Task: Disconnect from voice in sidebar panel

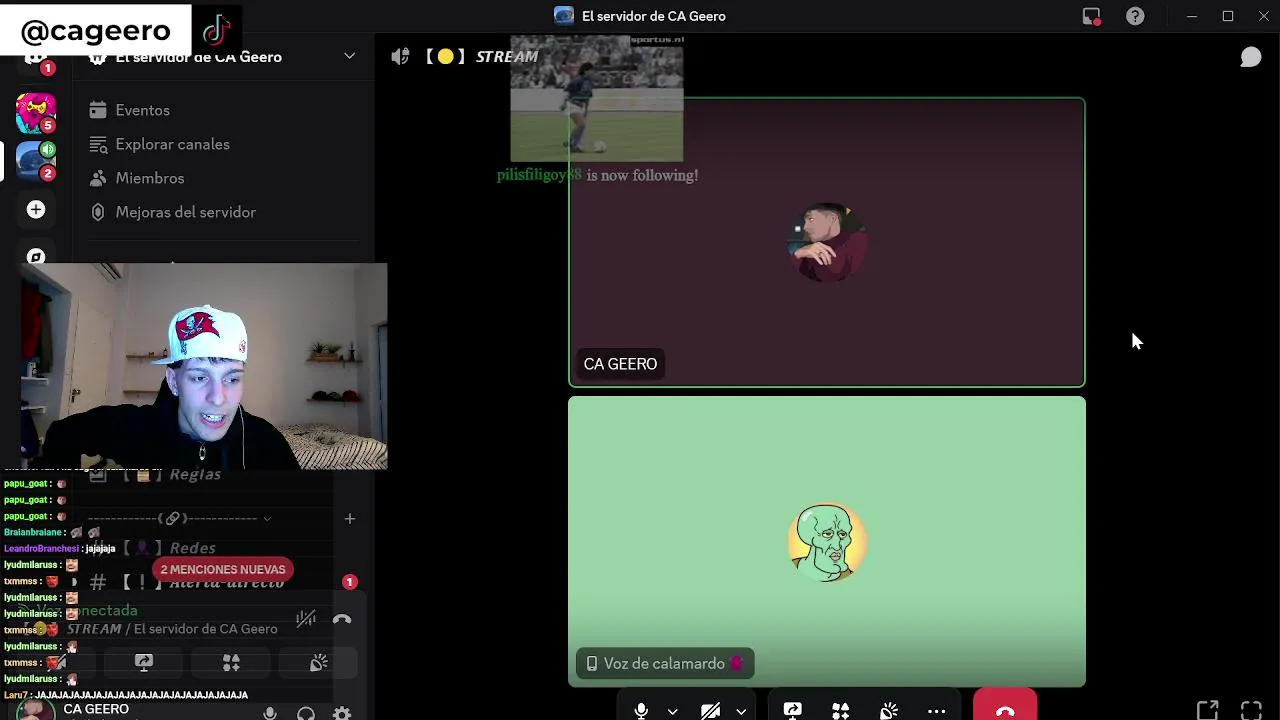Action: pos(342,619)
